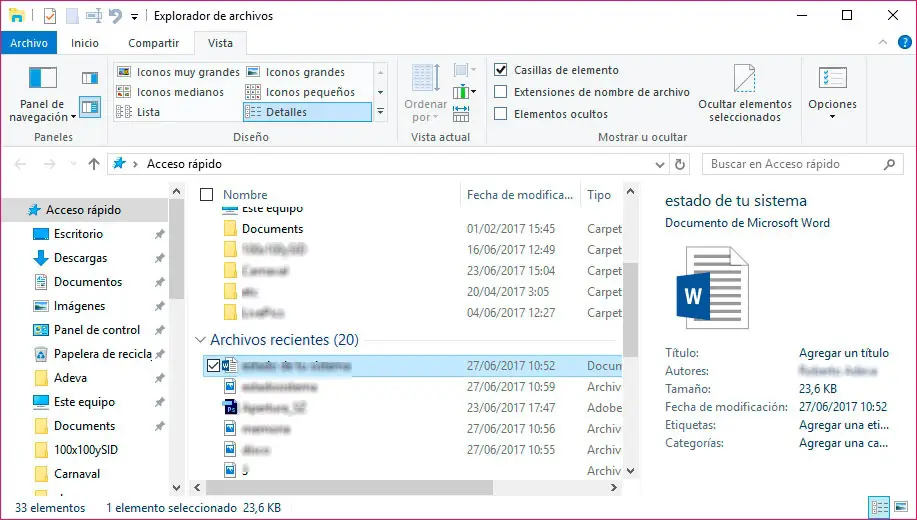Click the Word document preview thumbnail
This screenshot has width=917, height=520.
(712, 288)
